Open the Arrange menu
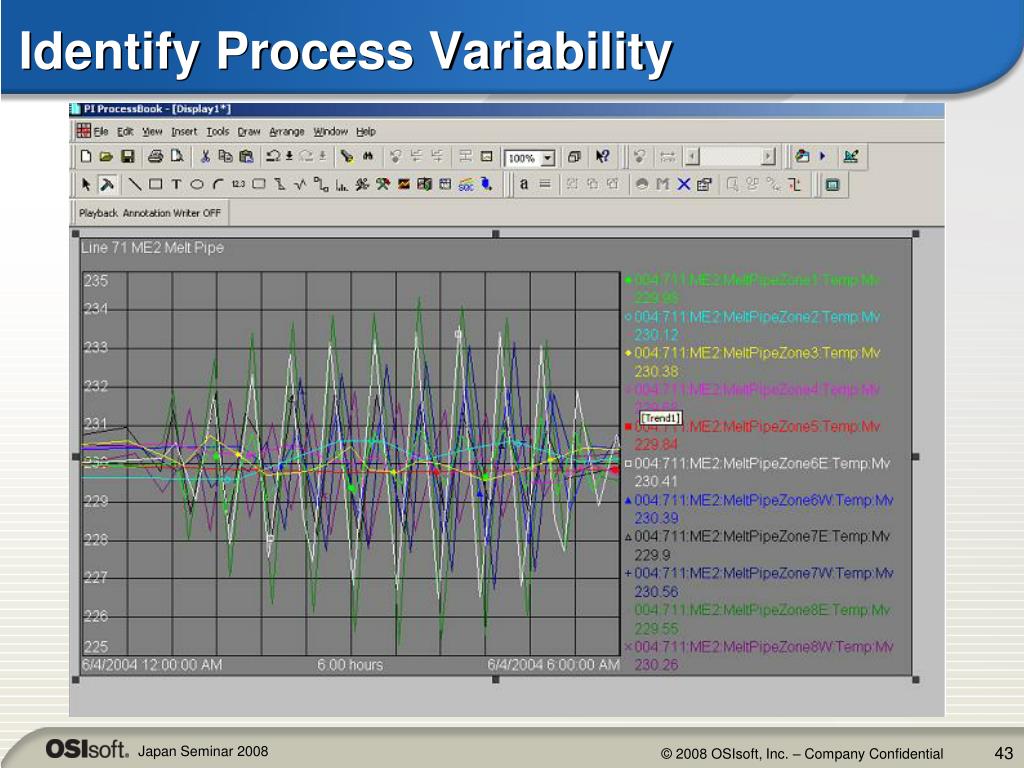 pos(287,132)
